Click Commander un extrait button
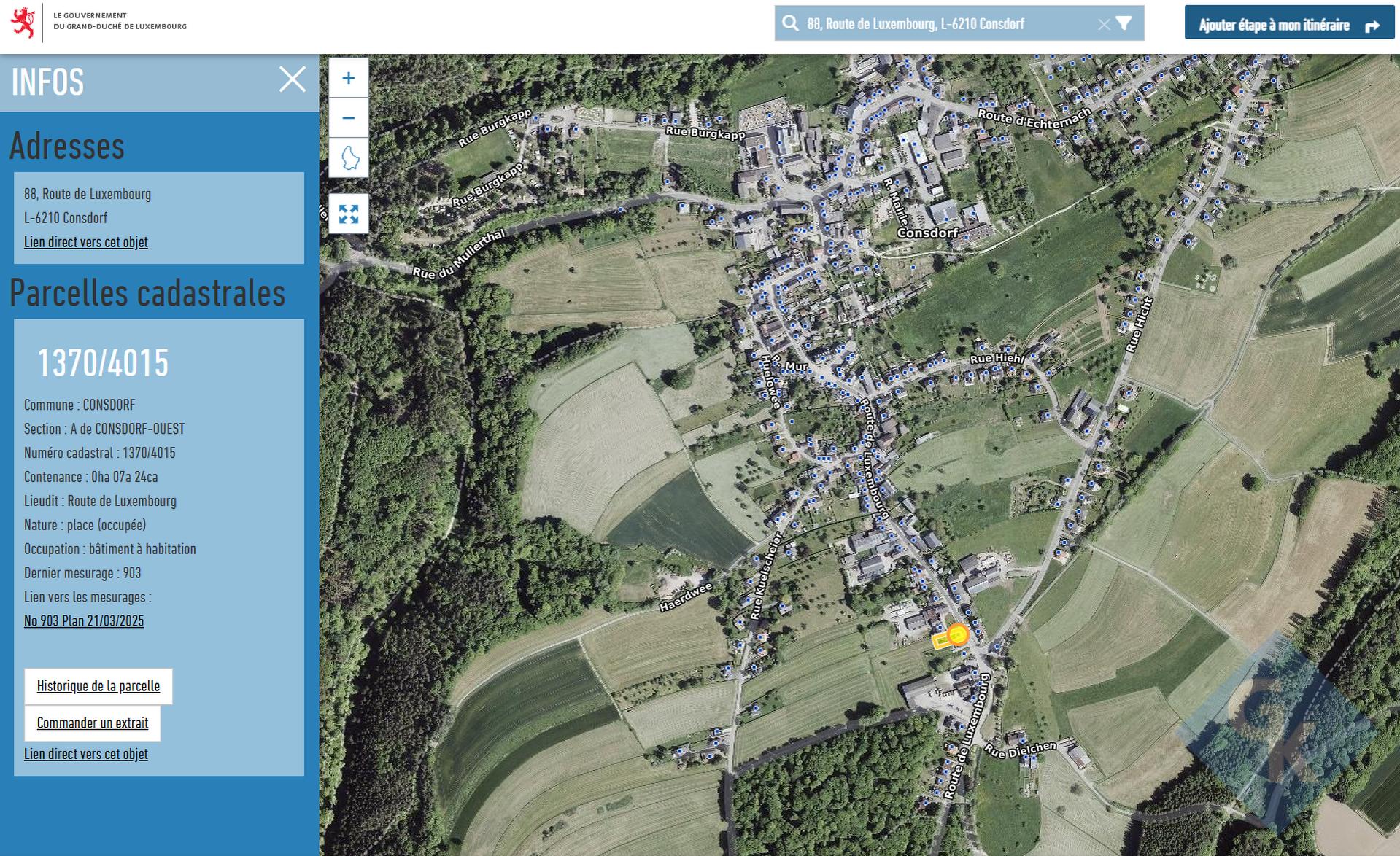The height and width of the screenshot is (856, 1400). (93, 723)
